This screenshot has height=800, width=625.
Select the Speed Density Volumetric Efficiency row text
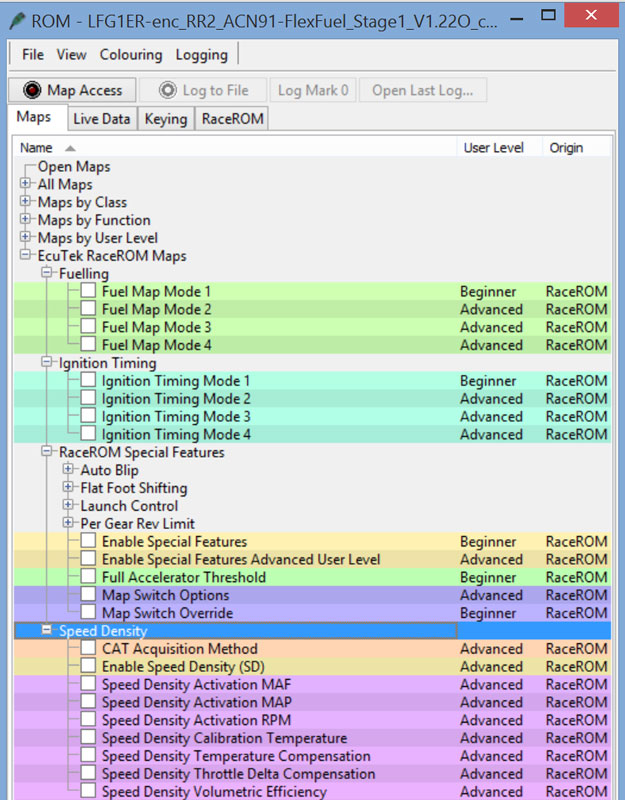pos(214,791)
